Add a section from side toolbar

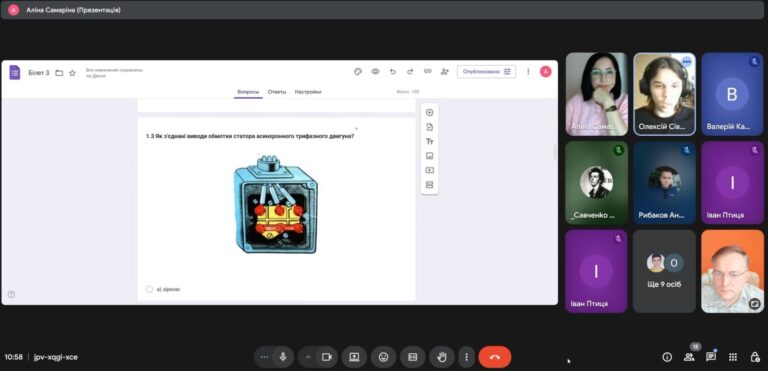click(x=430, y=185)
